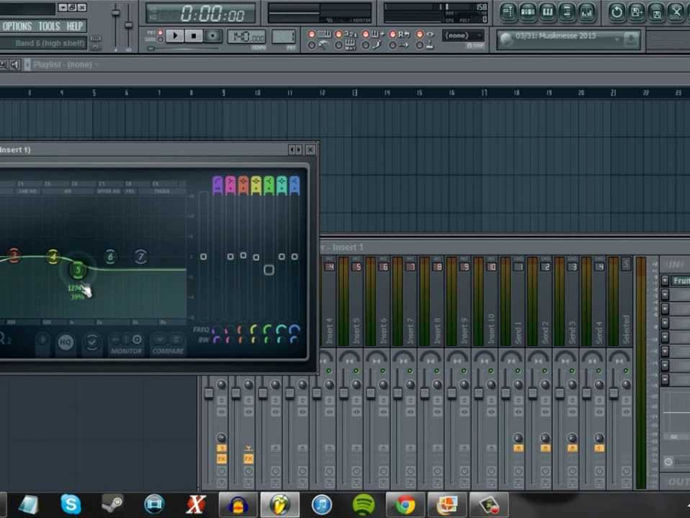Open Steam from the taskbar

113,504
